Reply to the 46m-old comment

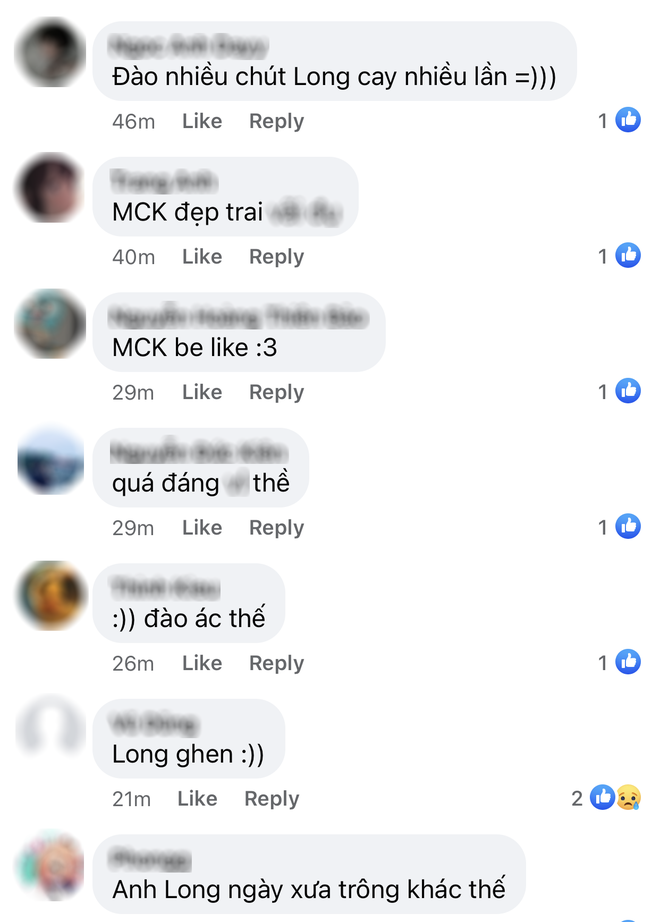(x=276, y=121)
